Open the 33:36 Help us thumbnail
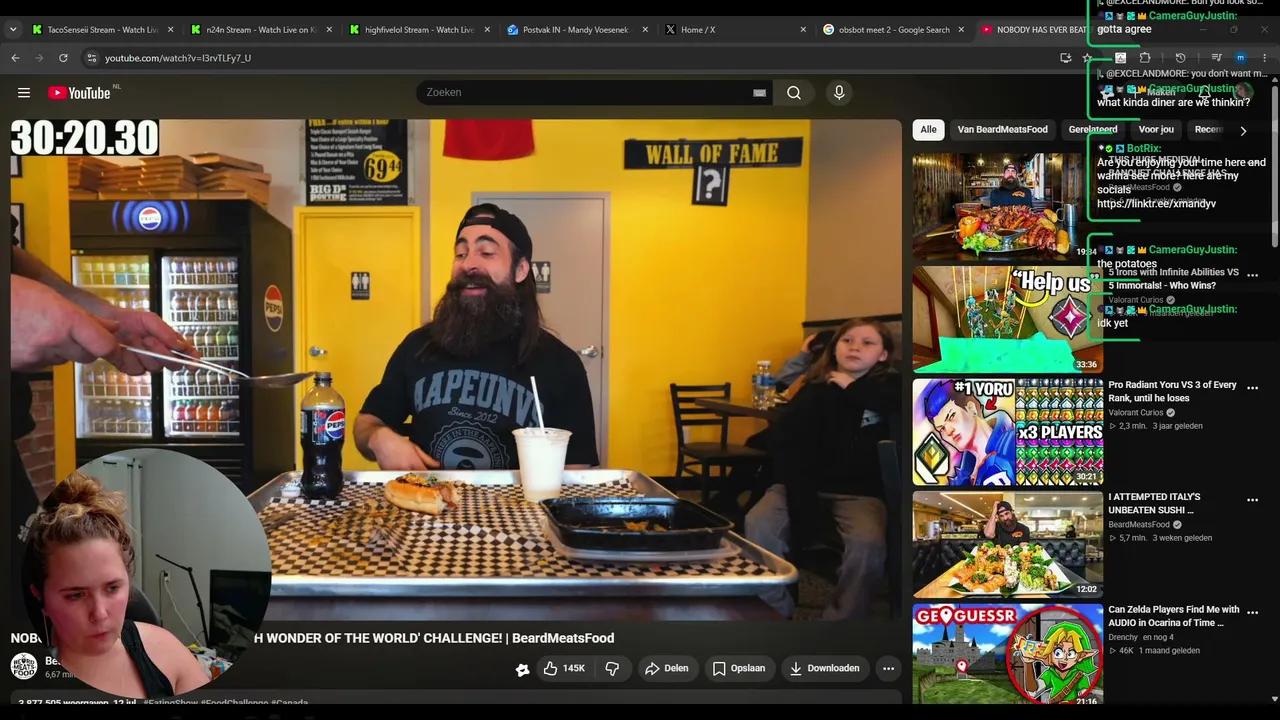The width and height of the screenshot is (1280, 720). 1007,319
